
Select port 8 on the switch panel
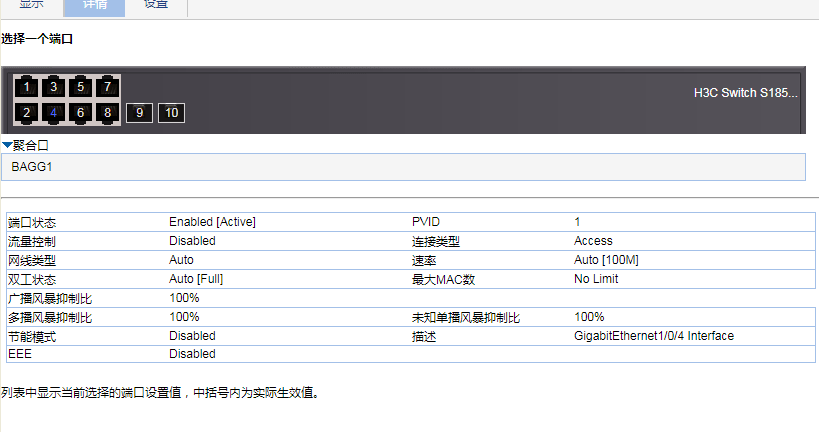click(108, 112)
